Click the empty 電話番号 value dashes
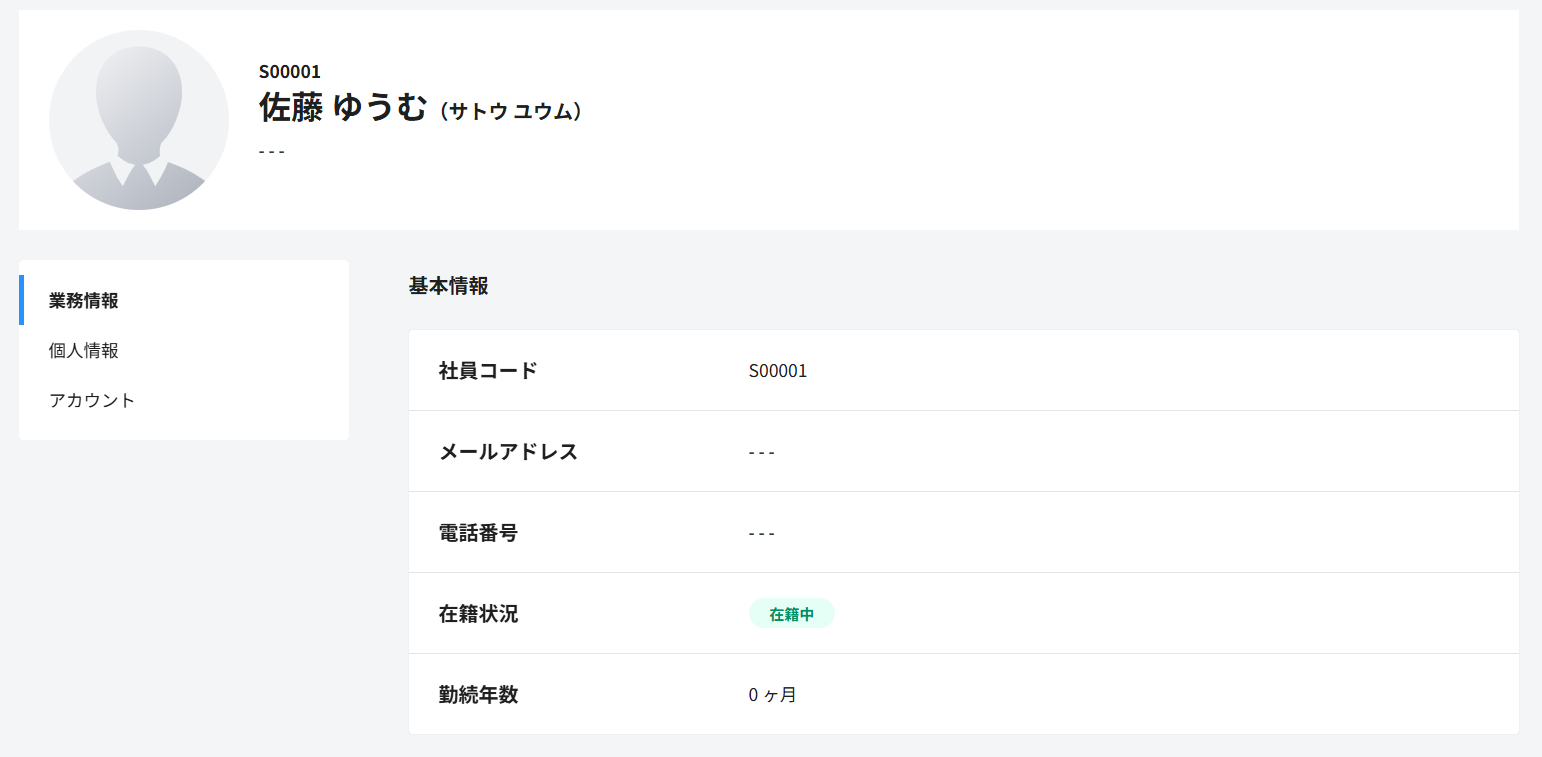The image size is (1542, 757). [x=762, y=534]
